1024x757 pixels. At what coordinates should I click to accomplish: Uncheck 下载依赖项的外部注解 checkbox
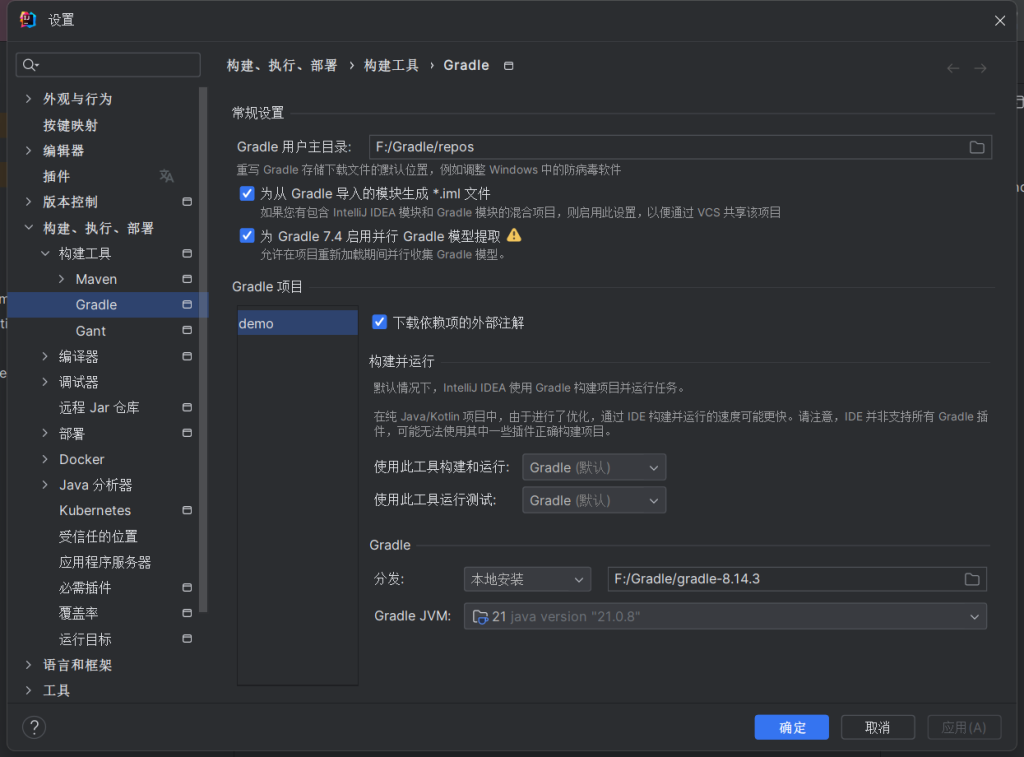tap(379, 322)
